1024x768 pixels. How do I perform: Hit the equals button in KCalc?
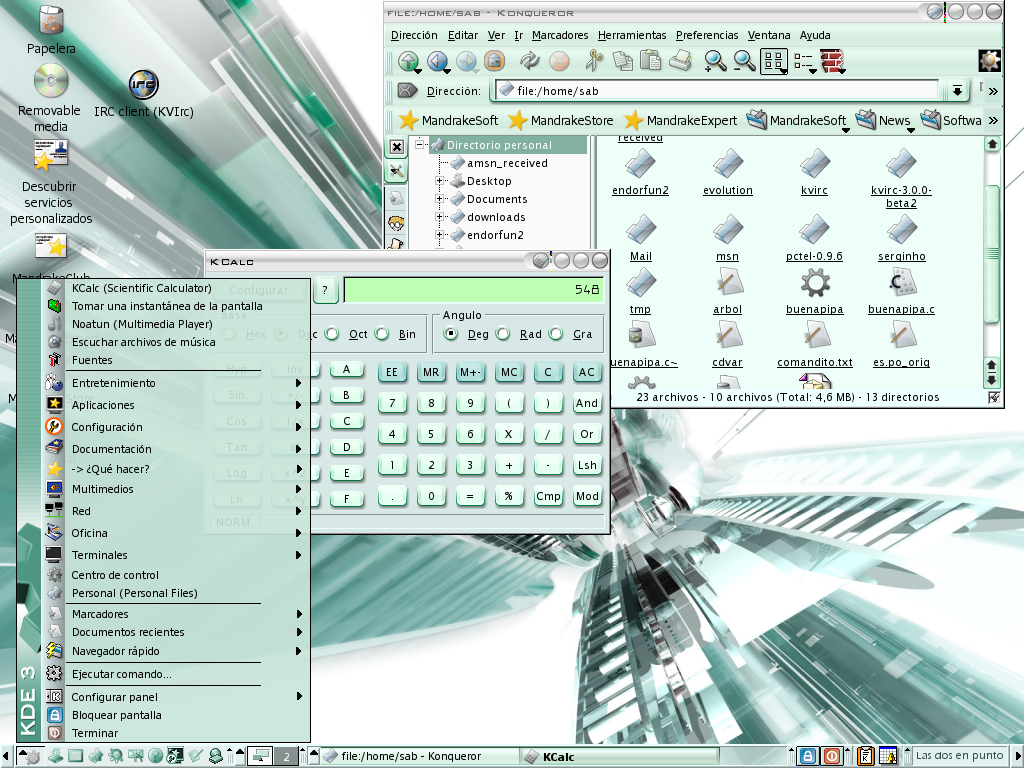coord(470,496)
